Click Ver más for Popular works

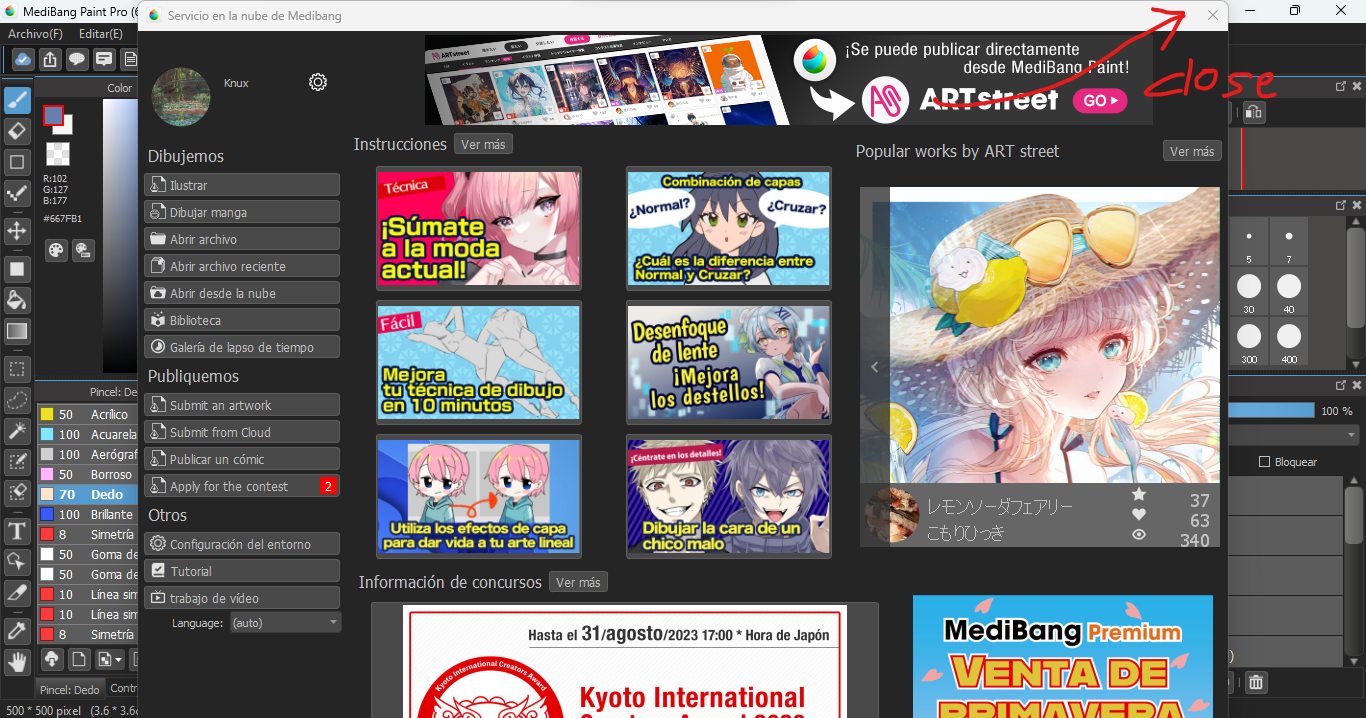point(1193,151)
